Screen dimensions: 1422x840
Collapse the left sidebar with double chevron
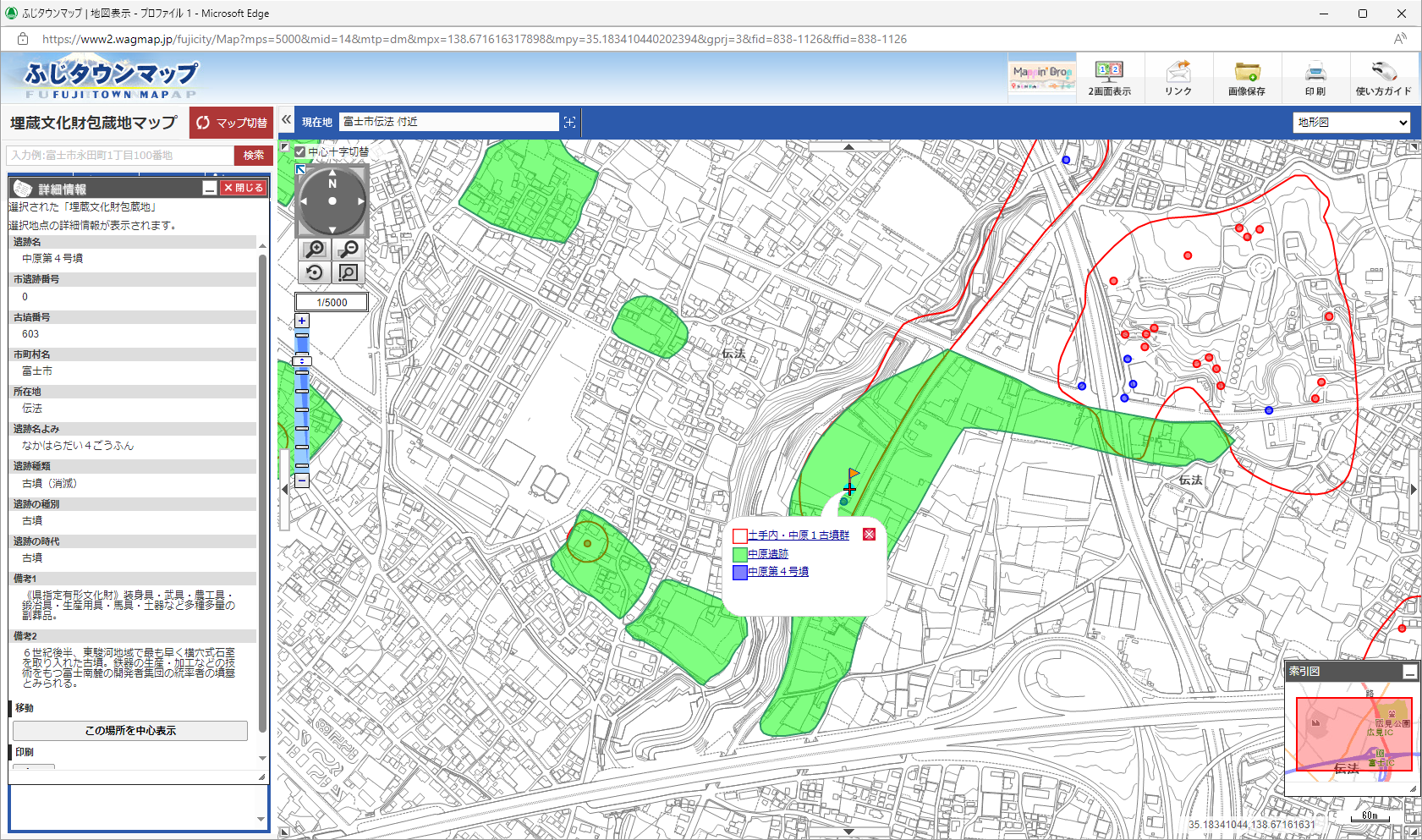(287, 120)
